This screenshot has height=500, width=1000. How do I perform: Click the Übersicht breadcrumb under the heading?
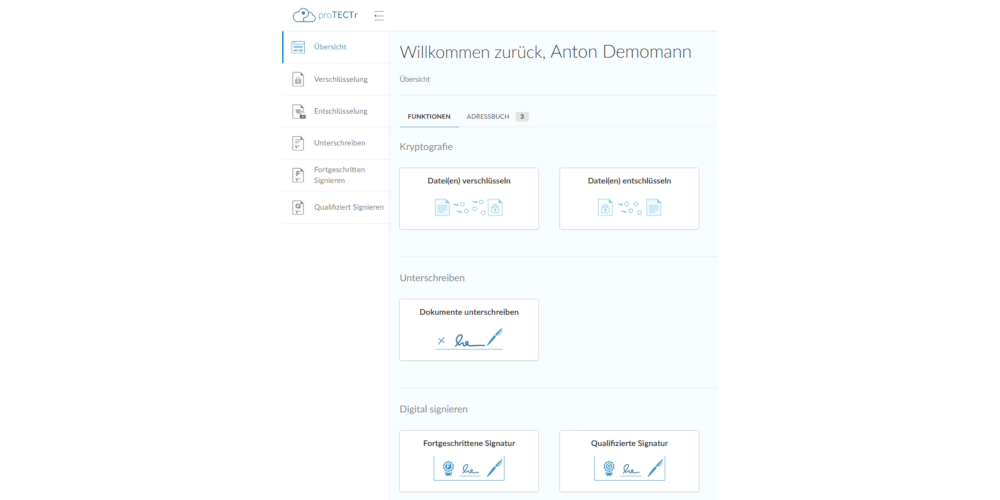tap(415, 80)
